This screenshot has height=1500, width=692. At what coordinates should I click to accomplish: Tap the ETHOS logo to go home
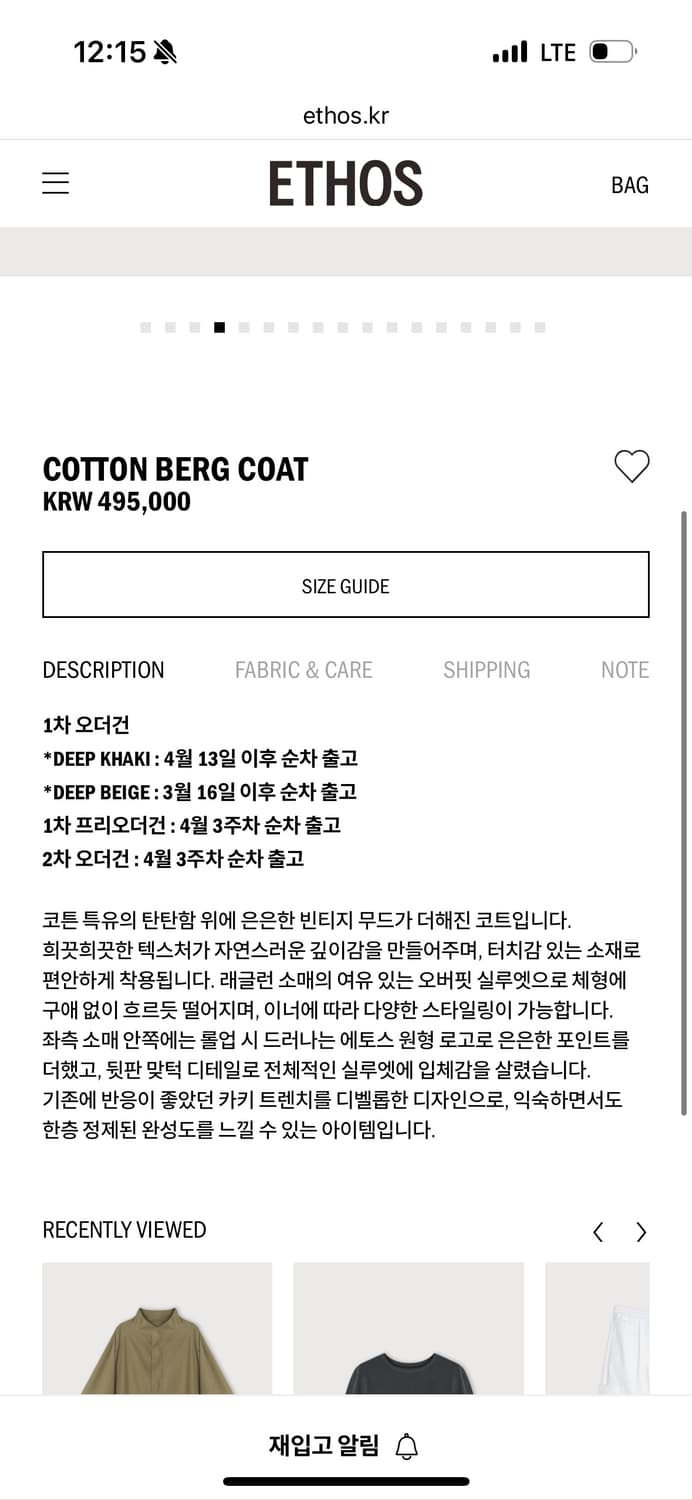click(x=346, y=183)
